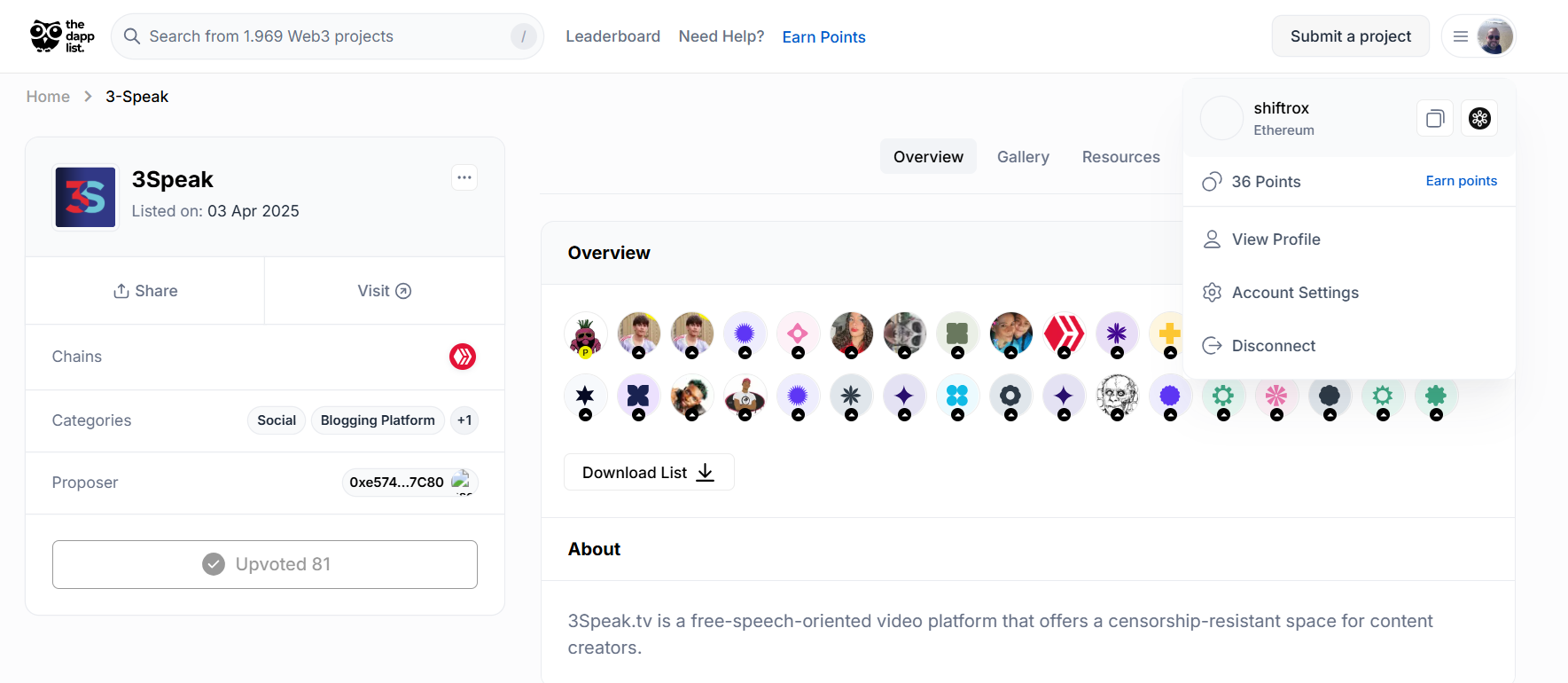The width and height of the screenshot is (1568, 683).
Task: Click the purple asterisk voter avatar, top row
Action: (1117, 334)
